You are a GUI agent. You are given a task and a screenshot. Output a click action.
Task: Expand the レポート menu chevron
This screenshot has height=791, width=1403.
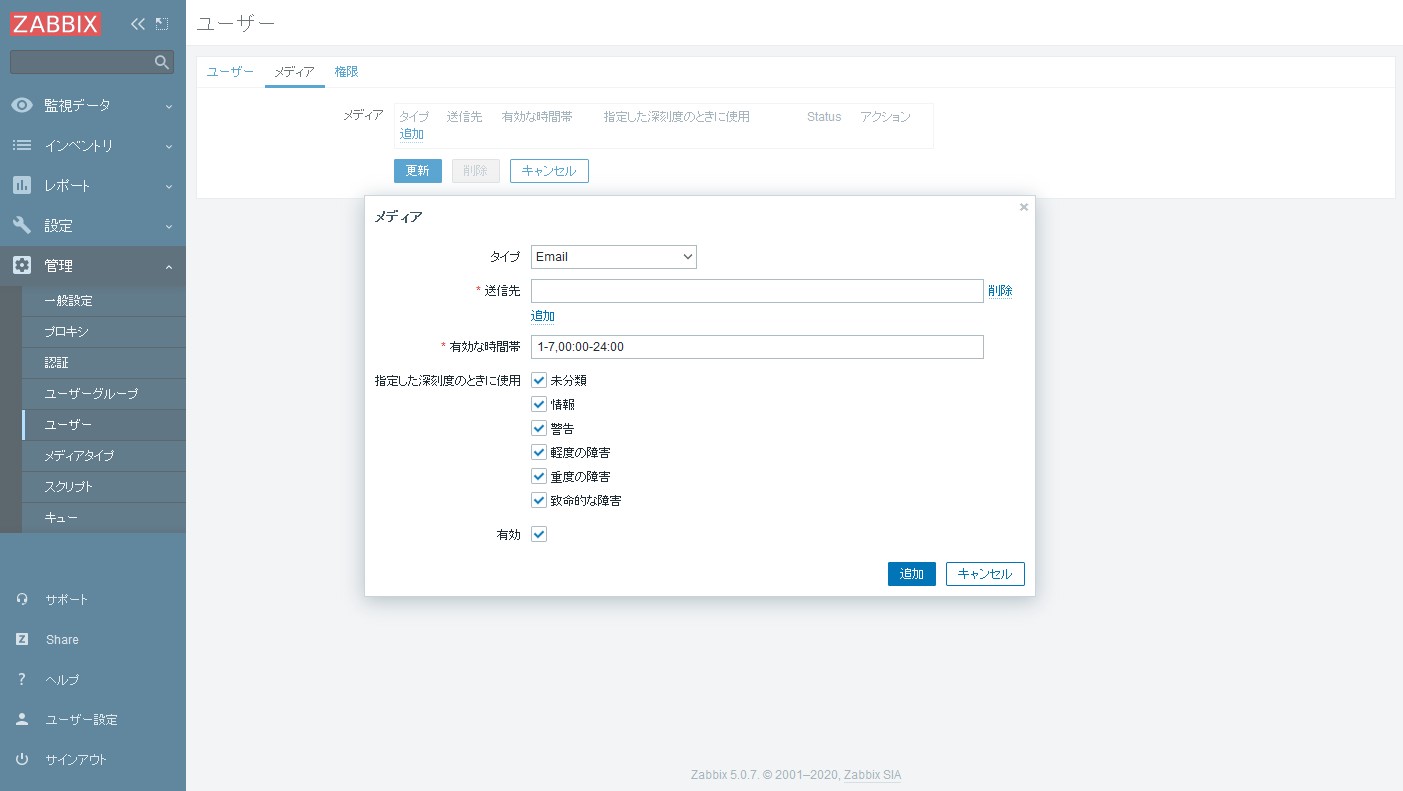click(168, 186)
